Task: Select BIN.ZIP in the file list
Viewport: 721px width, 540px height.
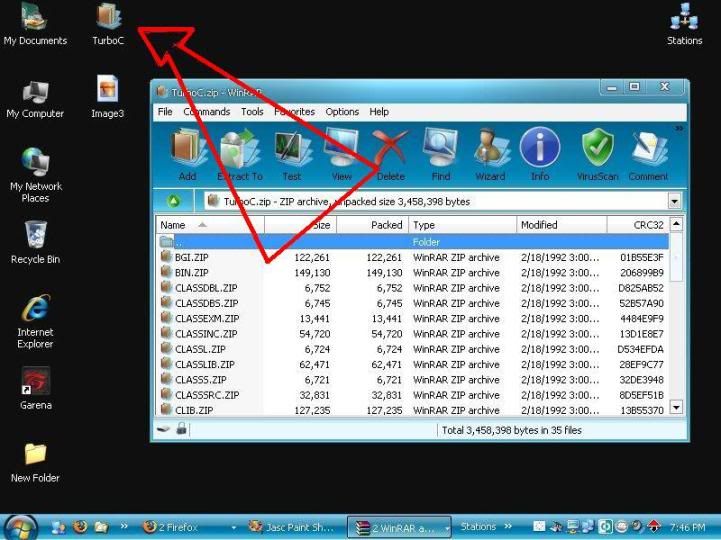Action: (412, 272)
